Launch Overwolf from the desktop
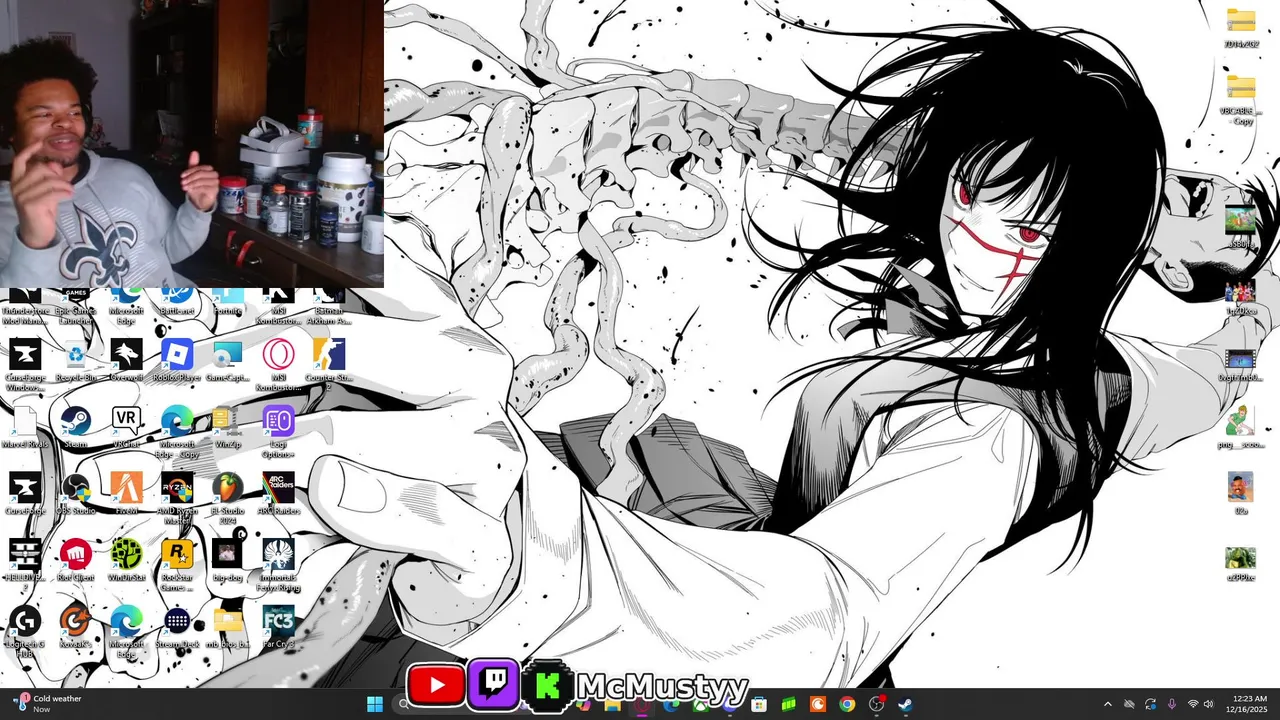Image resolution: width=1280 pixels, height=720 pixels. (126, 362)
